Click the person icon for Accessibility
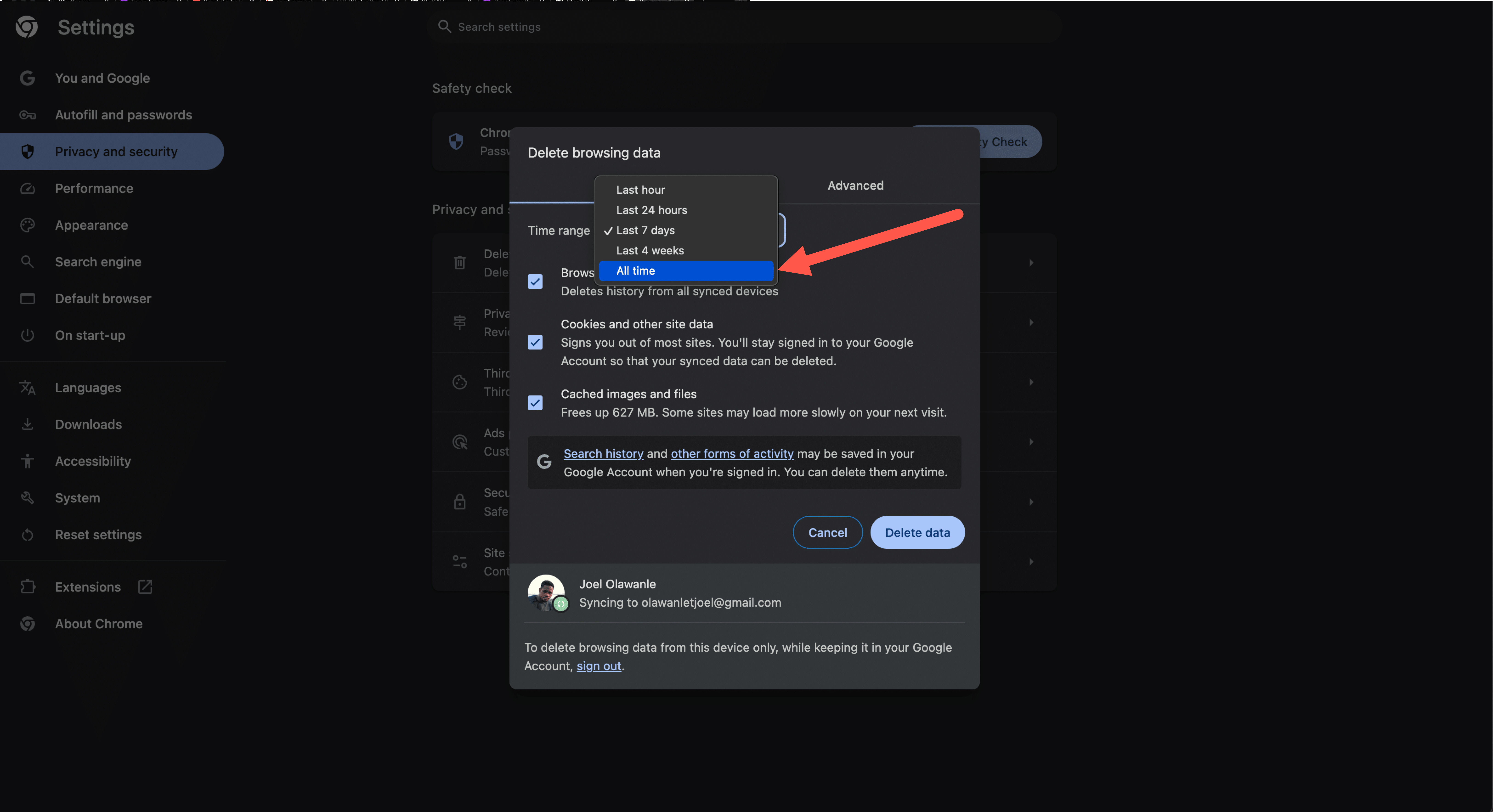Screen dimensions: 1493x812 coord(27,461)
